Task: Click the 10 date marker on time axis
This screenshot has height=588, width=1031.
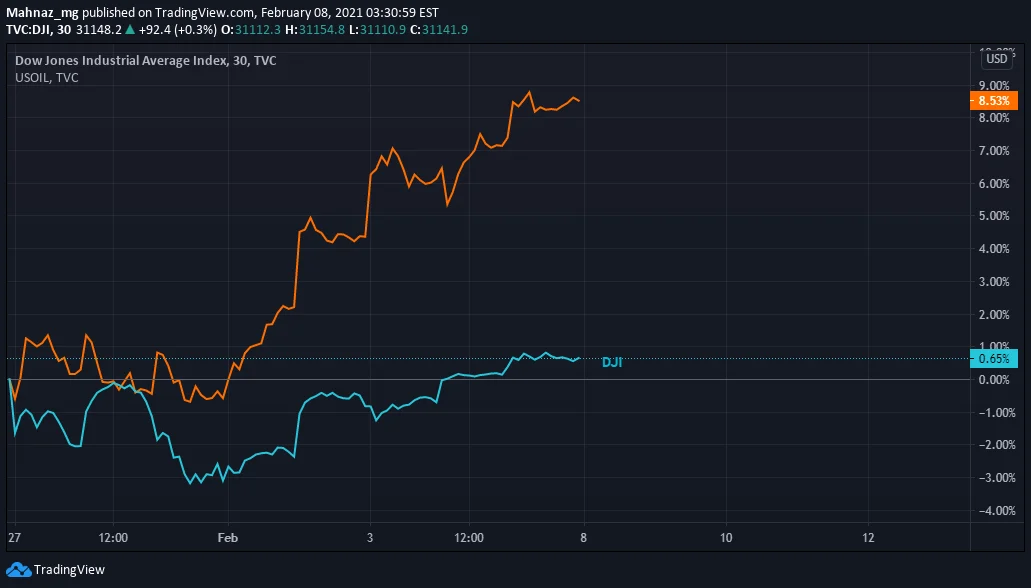Action: point(726,537)
